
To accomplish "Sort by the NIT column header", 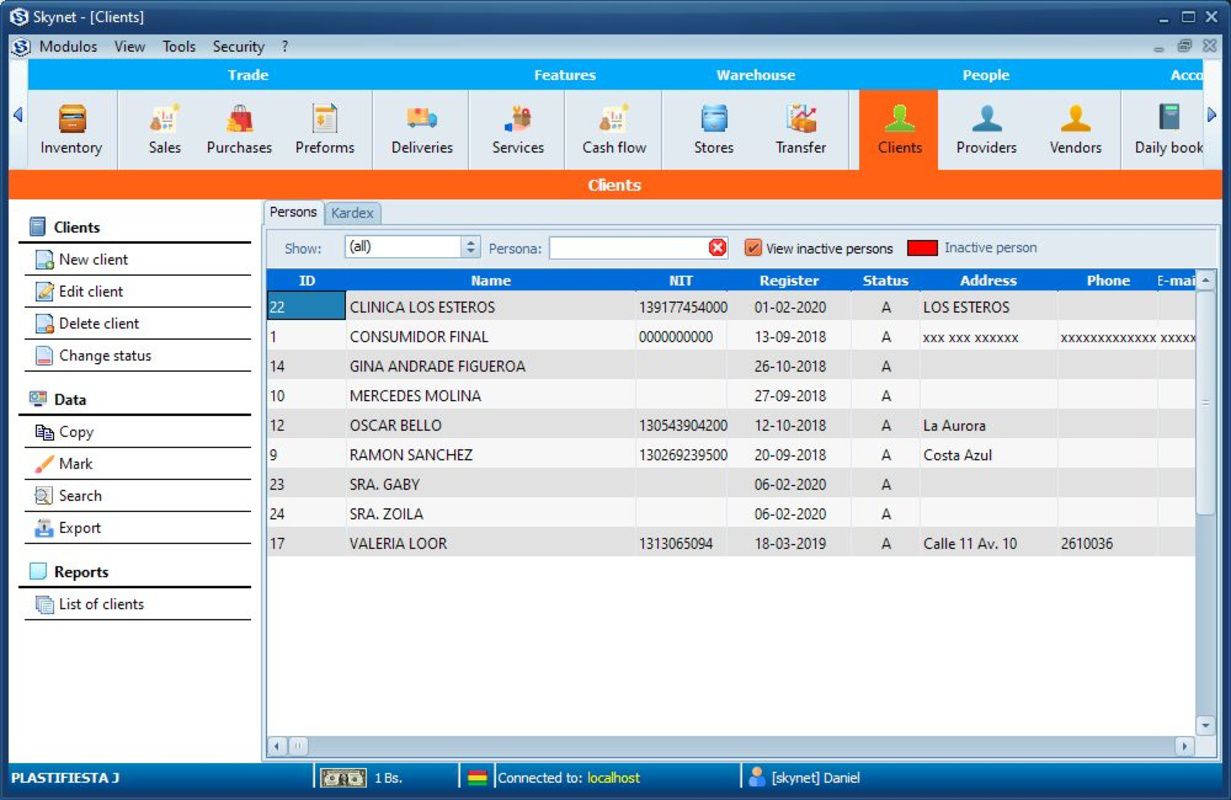I will click(681, 281).
